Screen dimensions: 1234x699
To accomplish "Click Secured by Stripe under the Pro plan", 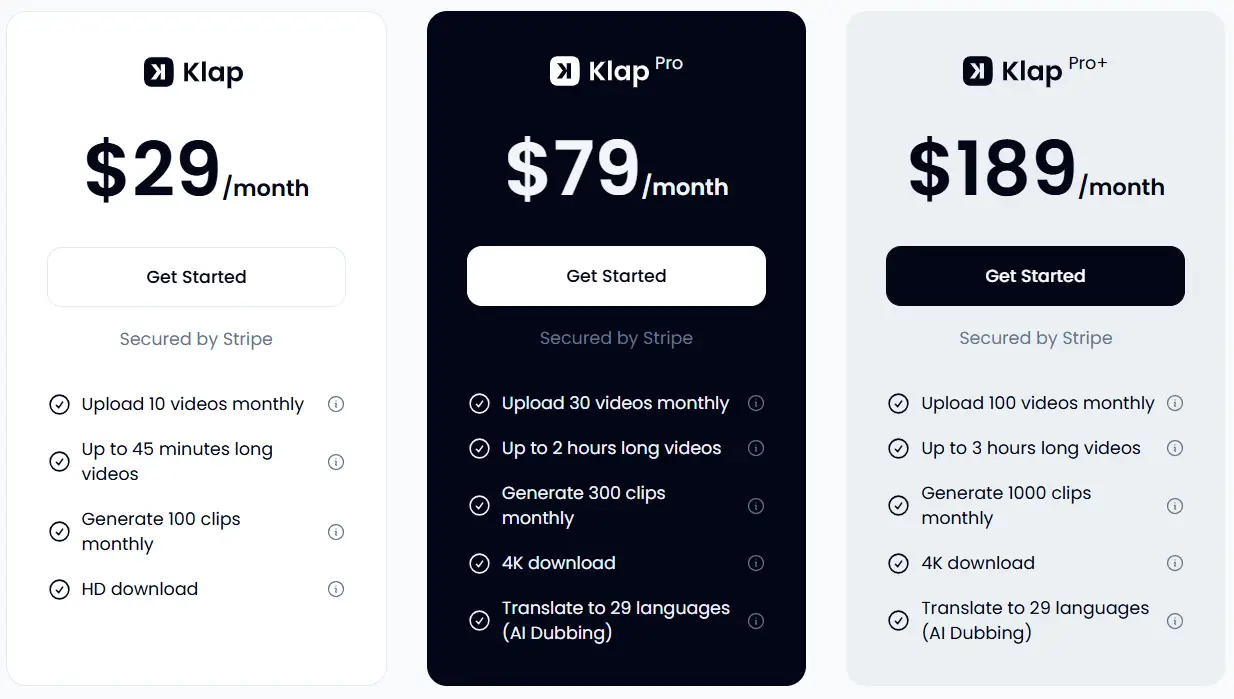I will pyautogui.click(x=616, y=339).
